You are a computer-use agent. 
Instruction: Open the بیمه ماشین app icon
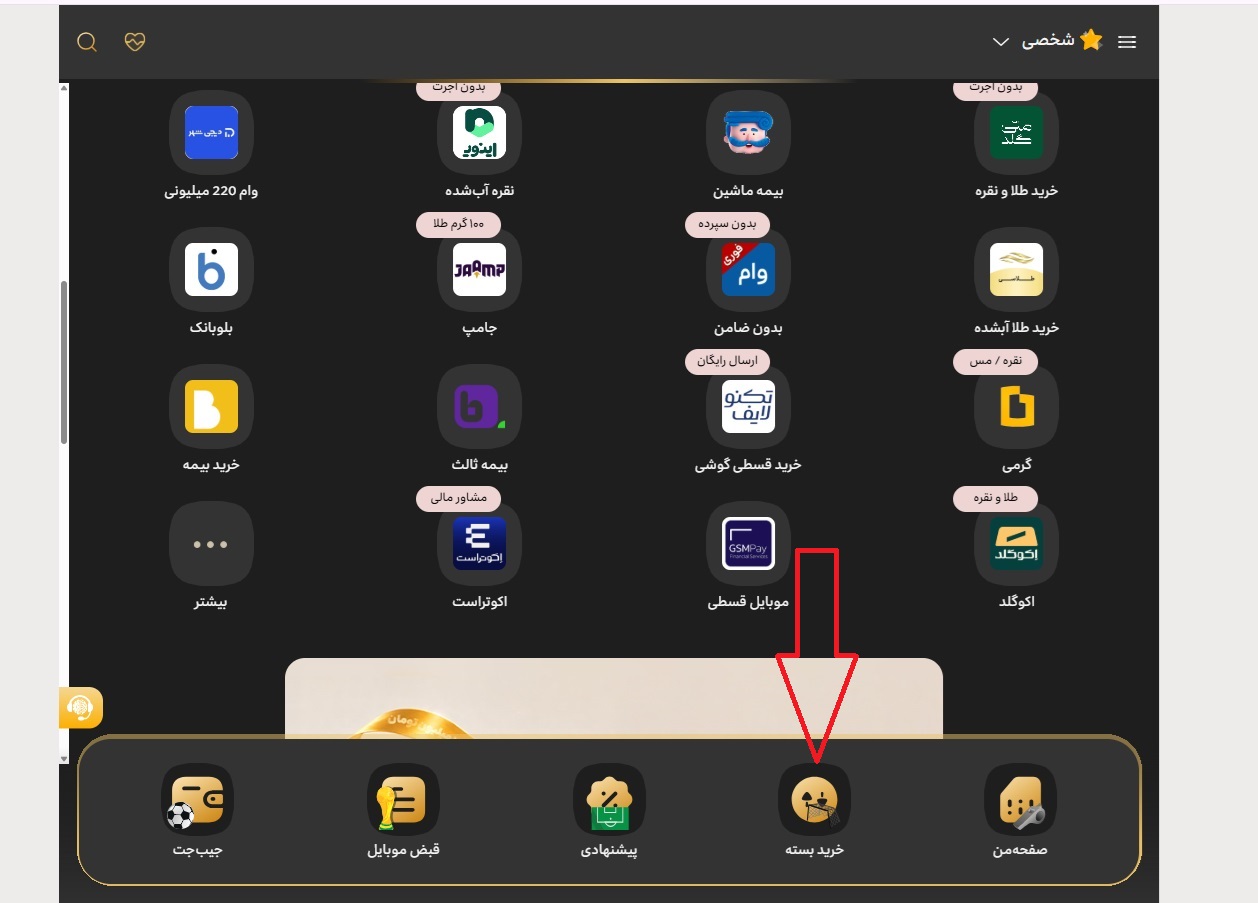748,132
